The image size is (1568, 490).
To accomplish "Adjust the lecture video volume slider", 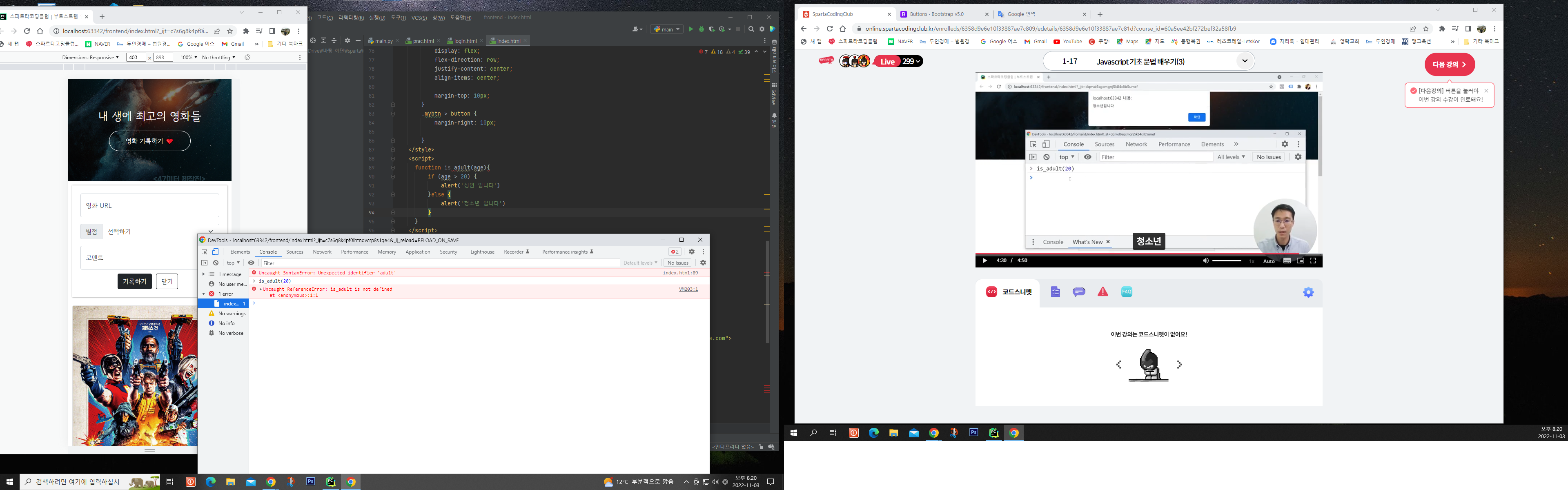I will click(x=1227, y=261).
